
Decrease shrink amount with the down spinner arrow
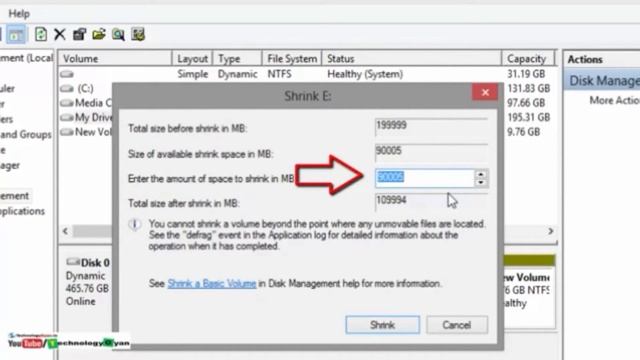click(x=481, y=182)
